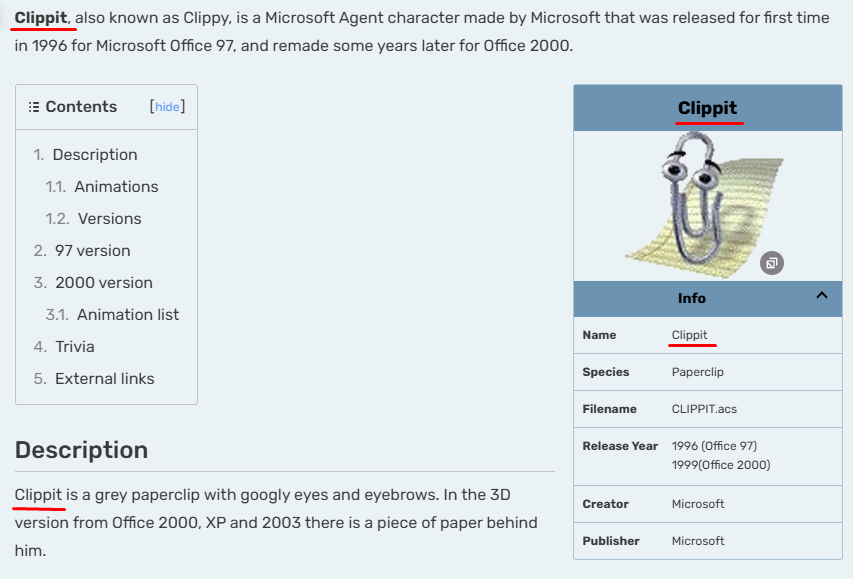The height and width of the screenshot is (579, 853).
Task: Jump to Versions section
Action: [109, 219]
